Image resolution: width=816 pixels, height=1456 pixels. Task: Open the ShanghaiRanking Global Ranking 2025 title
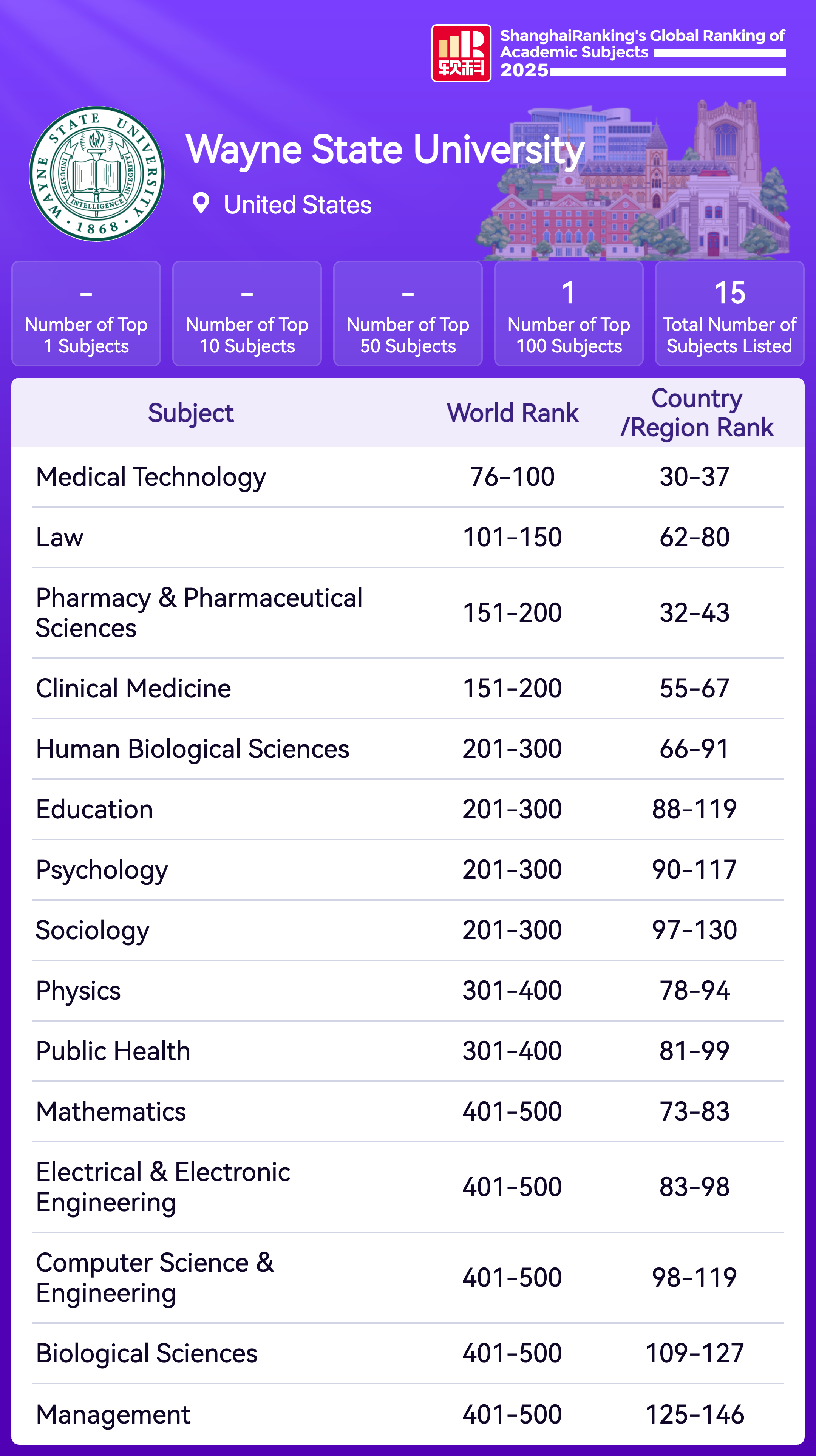coord(642,53)
